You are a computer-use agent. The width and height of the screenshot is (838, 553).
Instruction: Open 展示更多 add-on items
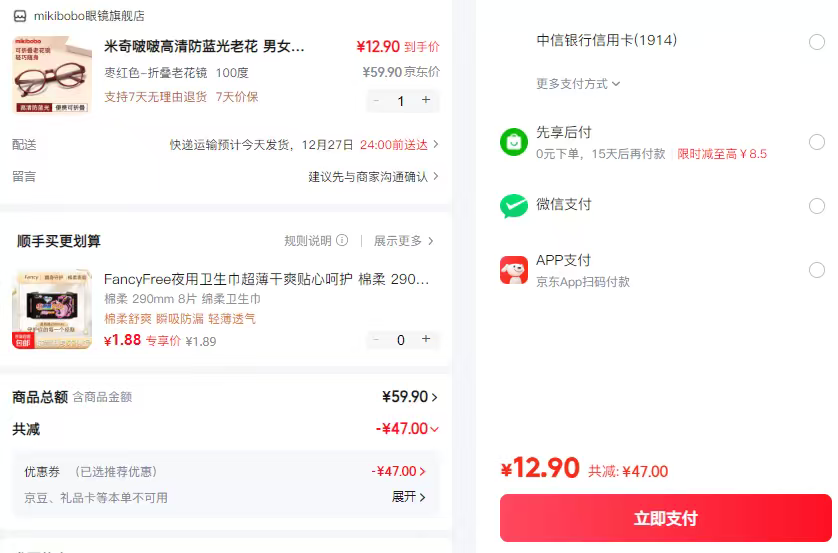click(404, 241)
